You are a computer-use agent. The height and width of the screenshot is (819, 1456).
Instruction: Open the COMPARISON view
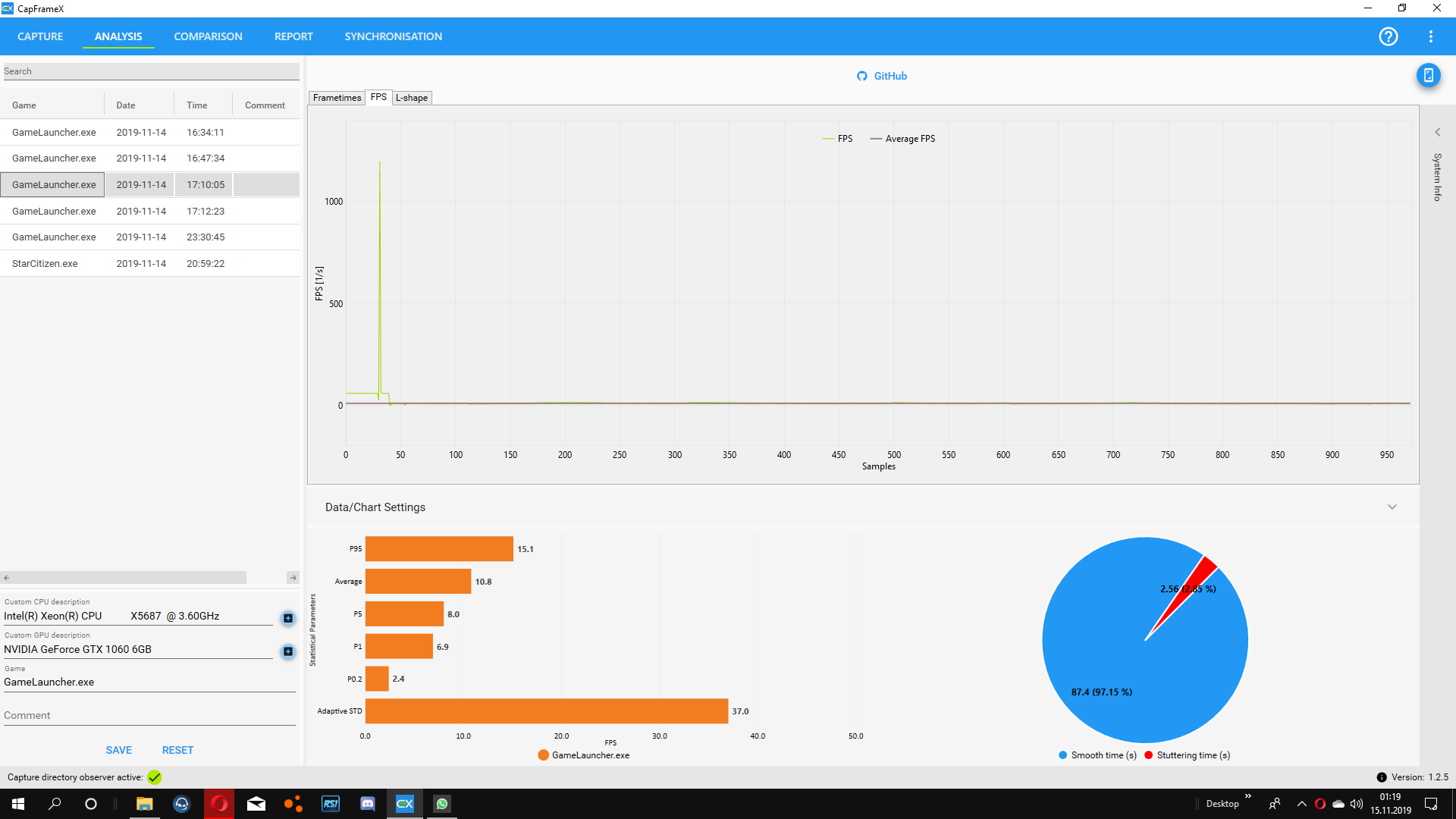click(x=208, y=36)
